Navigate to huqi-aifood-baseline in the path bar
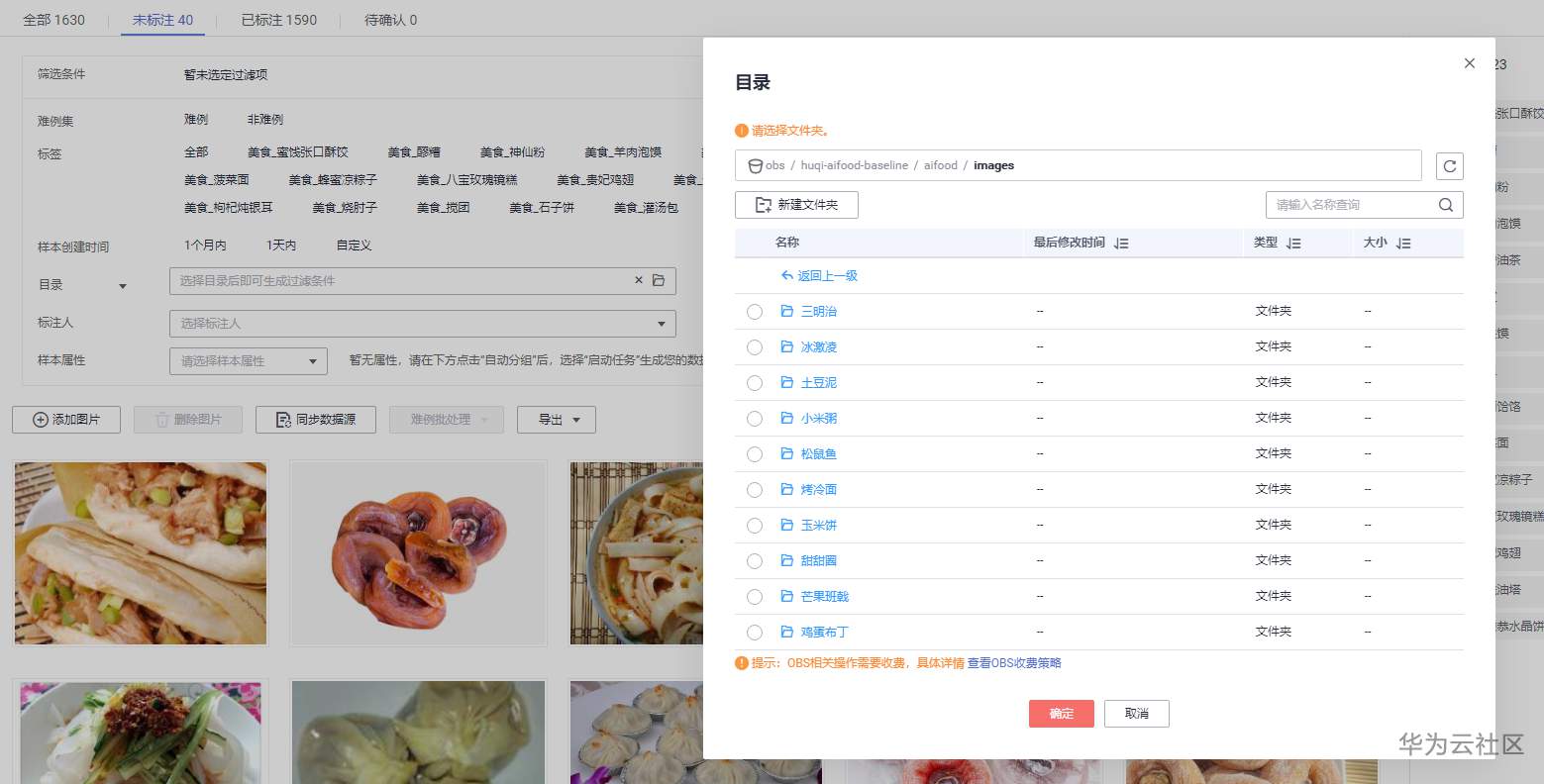The width and height of the screenshot is (1544, 784). click(855, 165)
